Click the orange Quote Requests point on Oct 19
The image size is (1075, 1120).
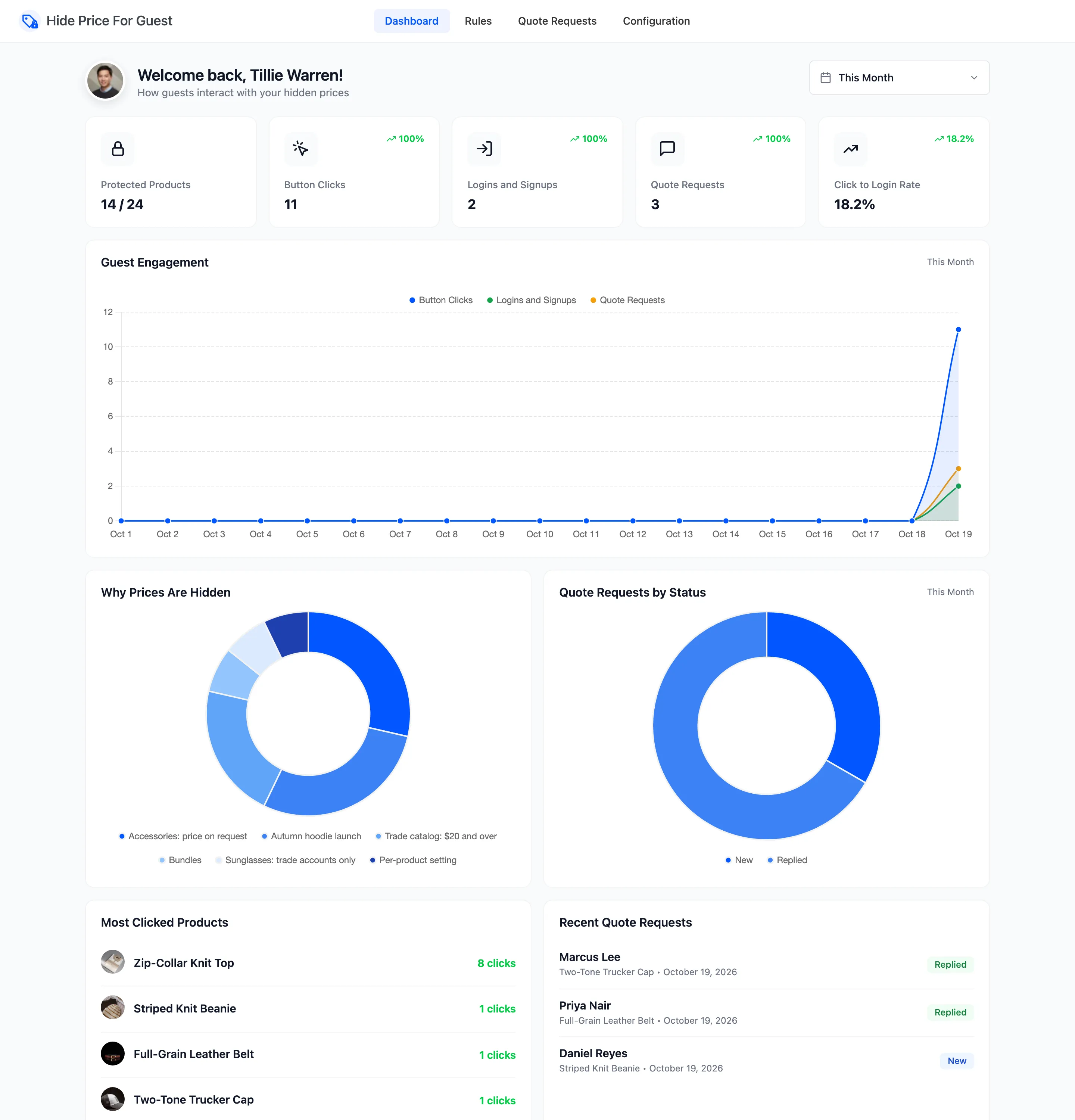click(959, 469)
